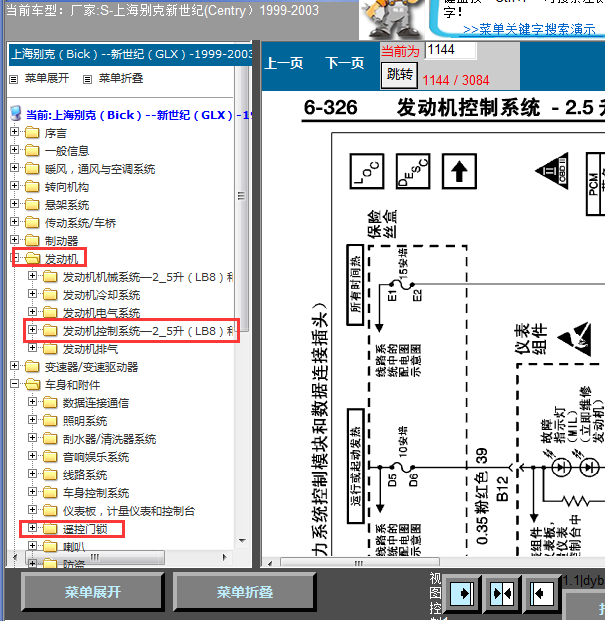Image resolution: width=605 pixels, height=621 pixels.
Task: Expand the 序言 tree node
Action: click(x=15, y=131)
